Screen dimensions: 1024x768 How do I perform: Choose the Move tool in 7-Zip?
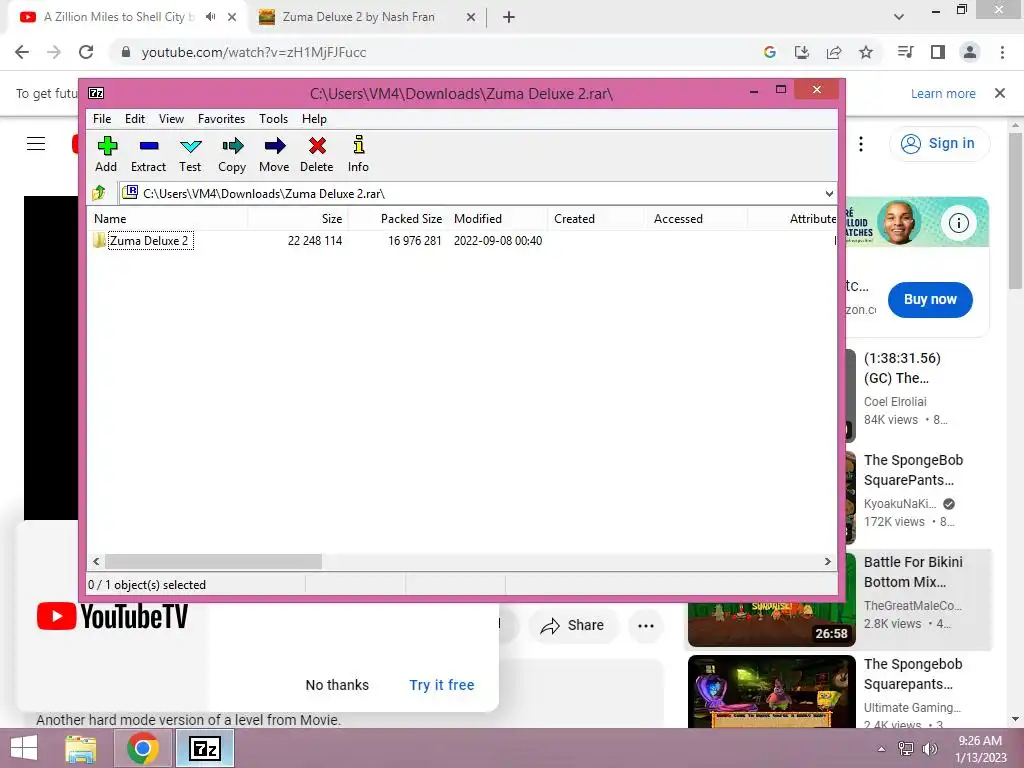click(x=274, y=155)
